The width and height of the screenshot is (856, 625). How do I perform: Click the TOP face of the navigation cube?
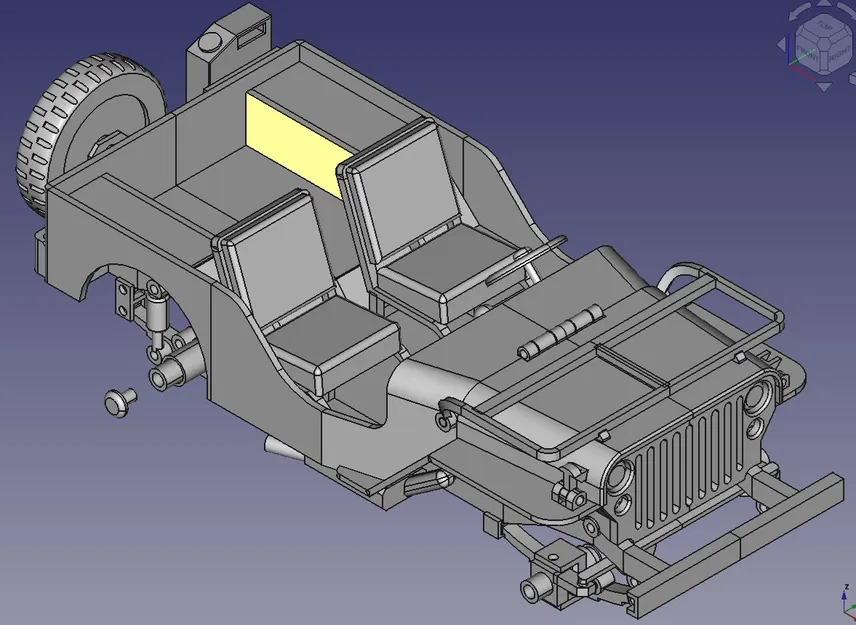click(825, 25)
